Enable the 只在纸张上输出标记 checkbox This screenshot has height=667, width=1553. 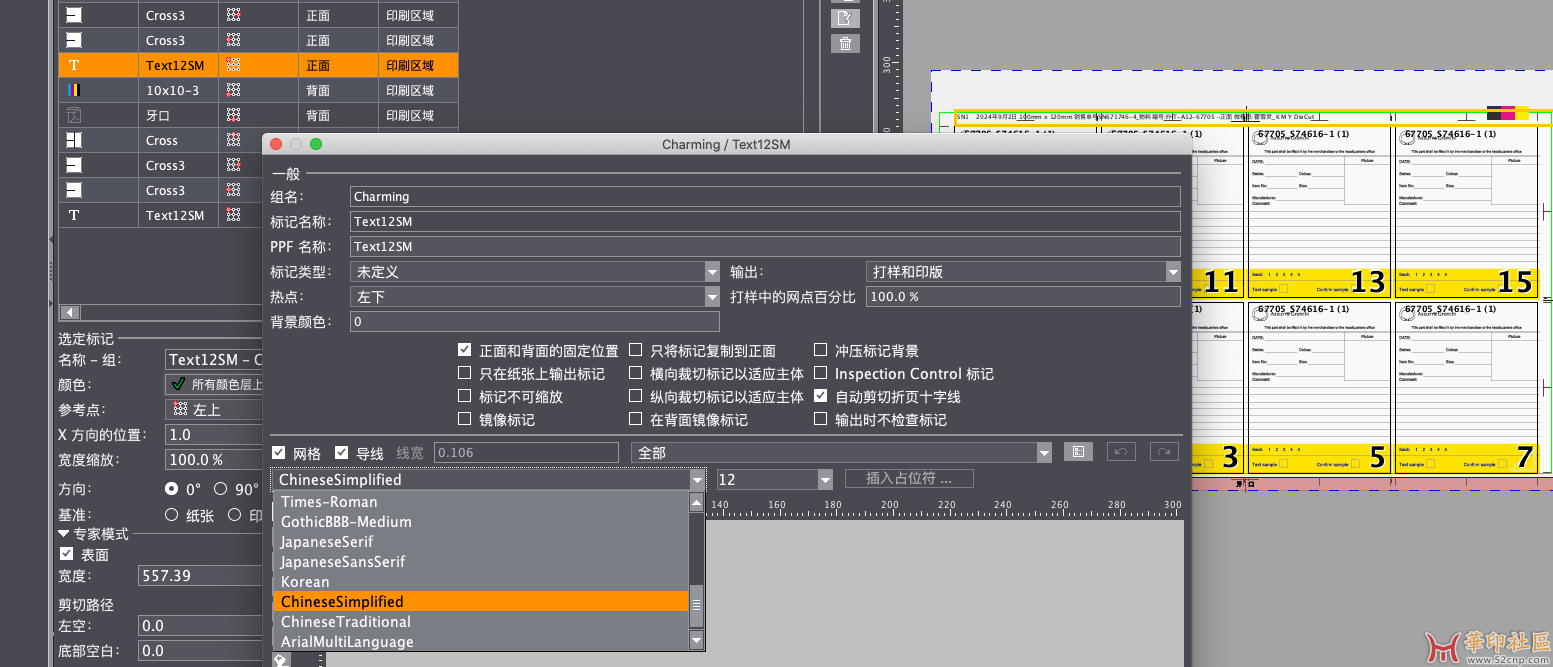pyautogui.click(x=464, y=373)
